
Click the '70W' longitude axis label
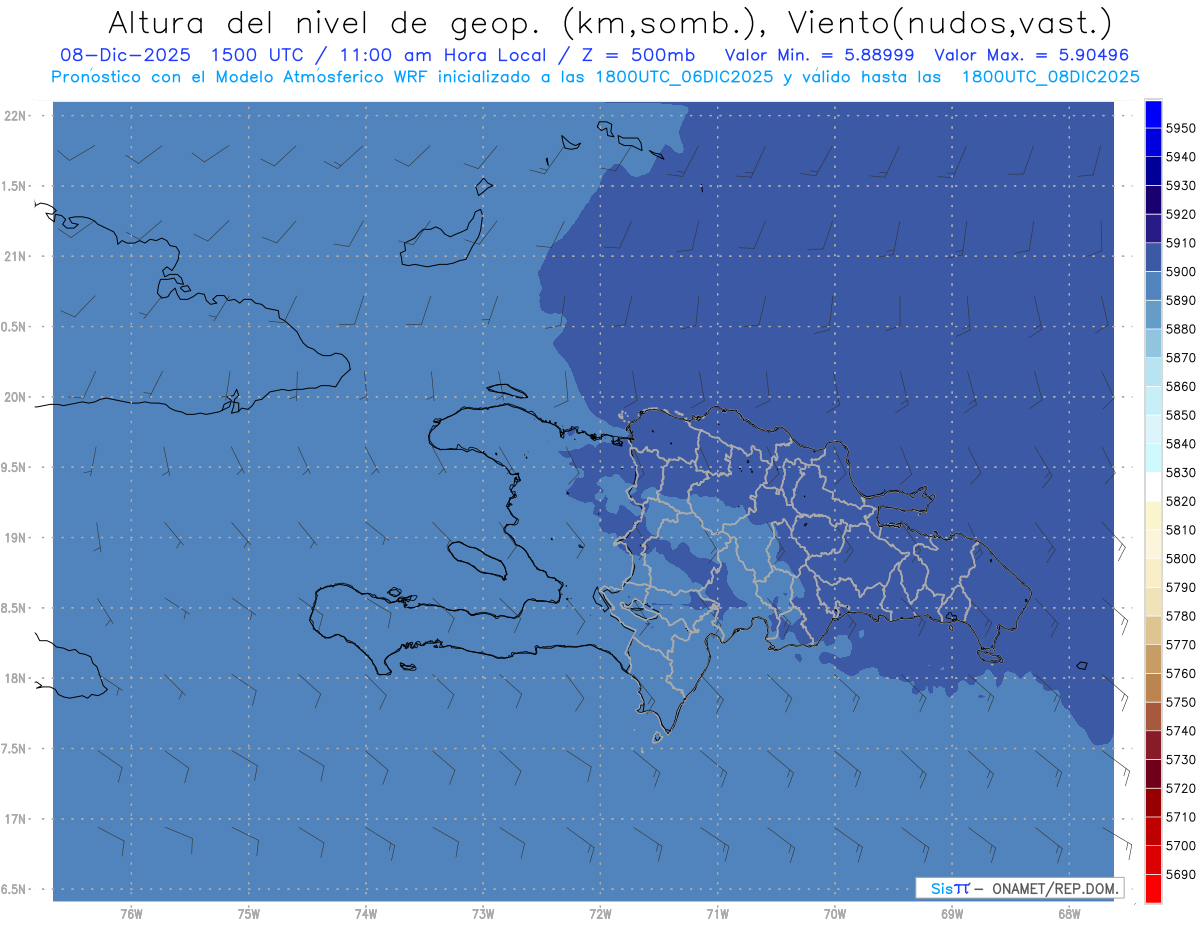[x=835, y=915]
